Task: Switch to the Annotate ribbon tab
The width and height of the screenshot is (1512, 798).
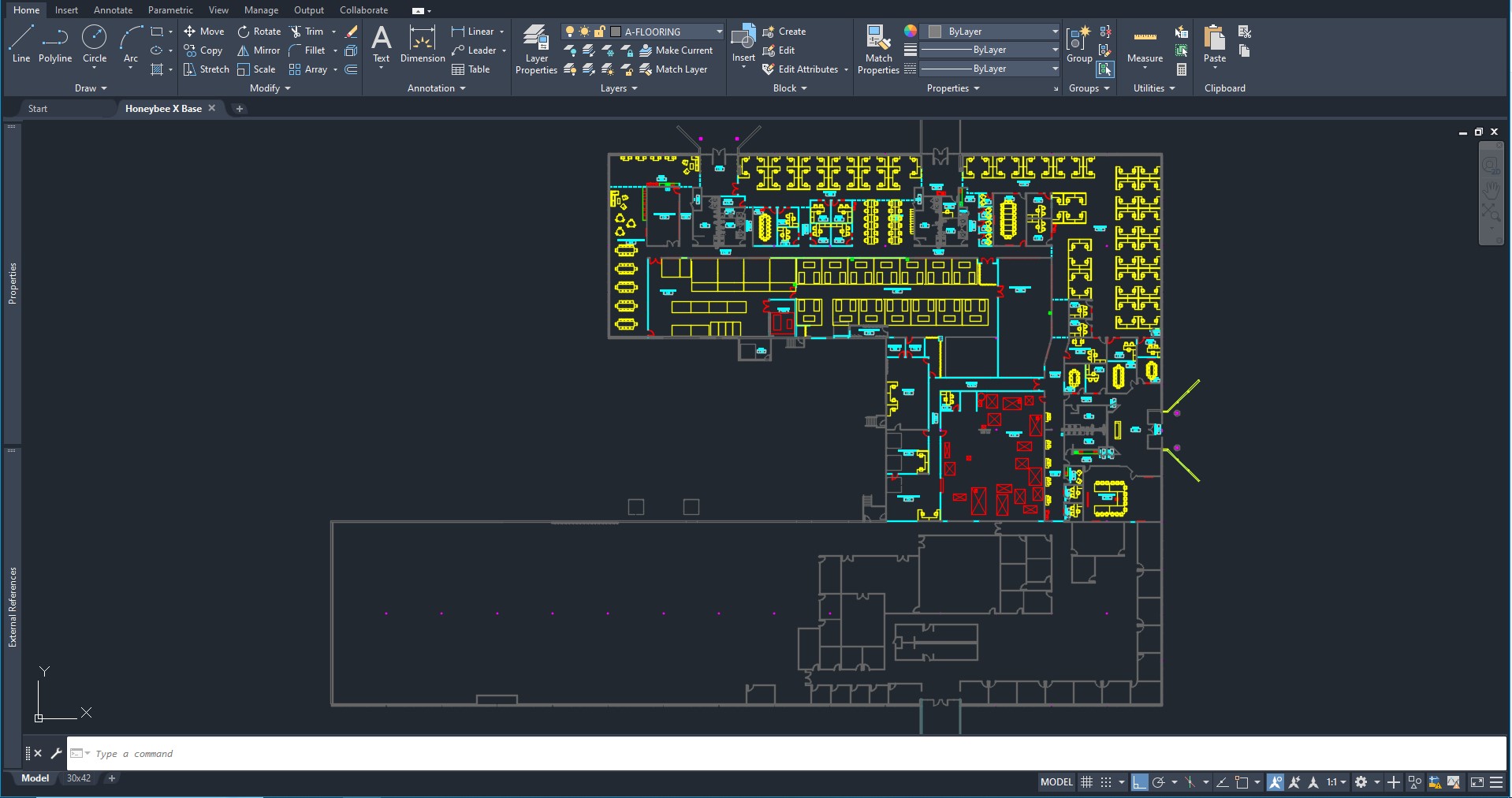Action: [113, 10]
